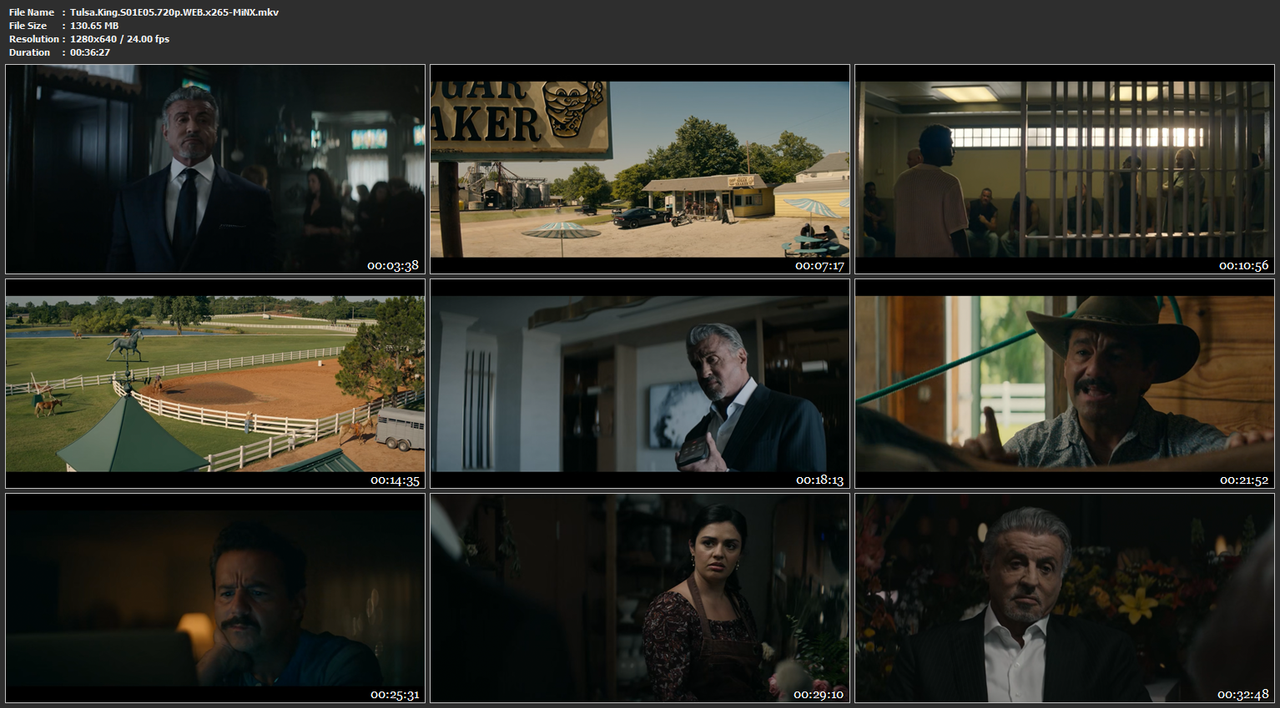The image size is (1280, 708).
Task: Click the file name Tulsa.King.S01E05.720p.WEB.x265-MiNX.mkv
Action: pos(175,12)
